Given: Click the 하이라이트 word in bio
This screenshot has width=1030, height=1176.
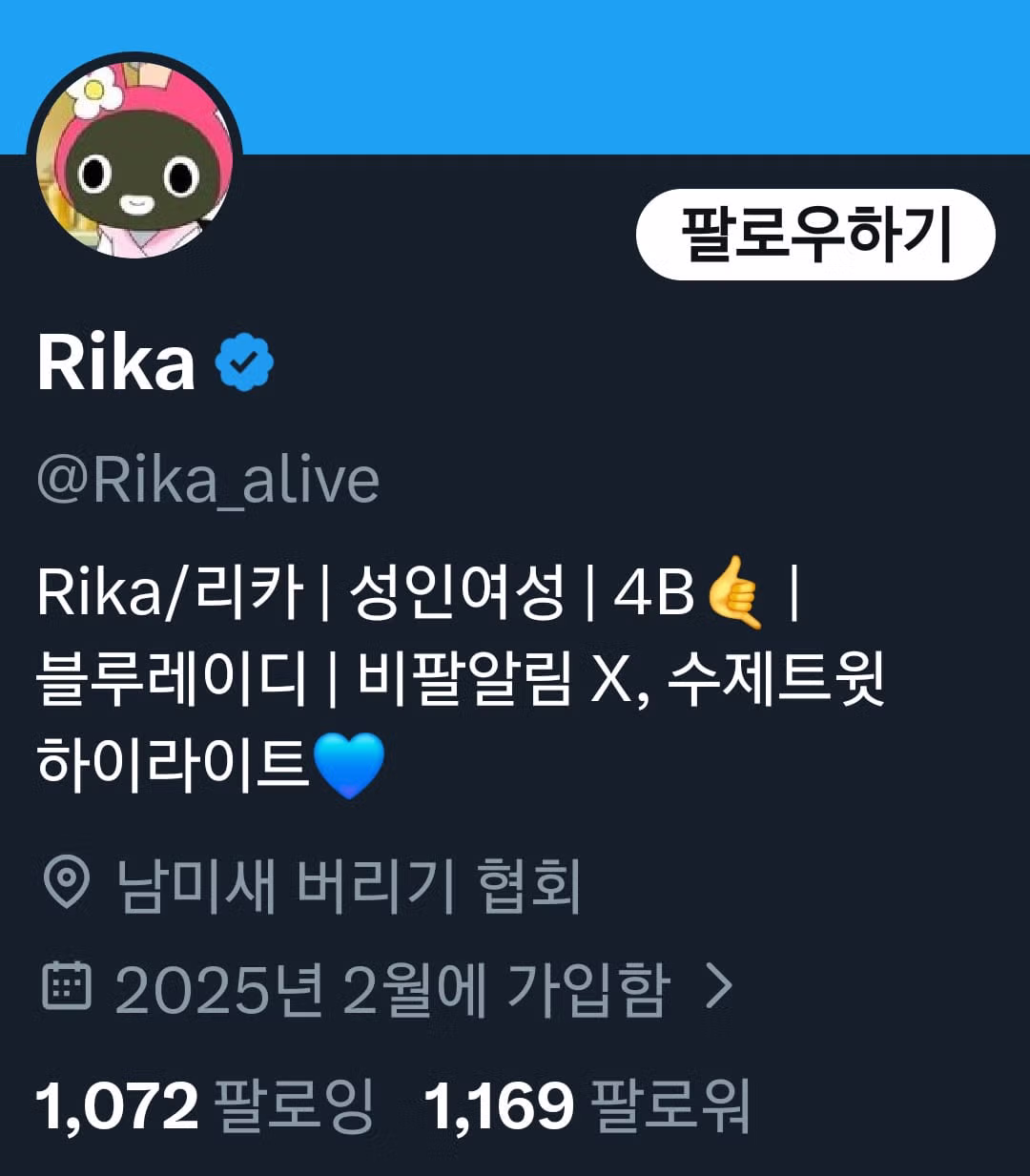Looking at the screenshot, I should point(174,766).
